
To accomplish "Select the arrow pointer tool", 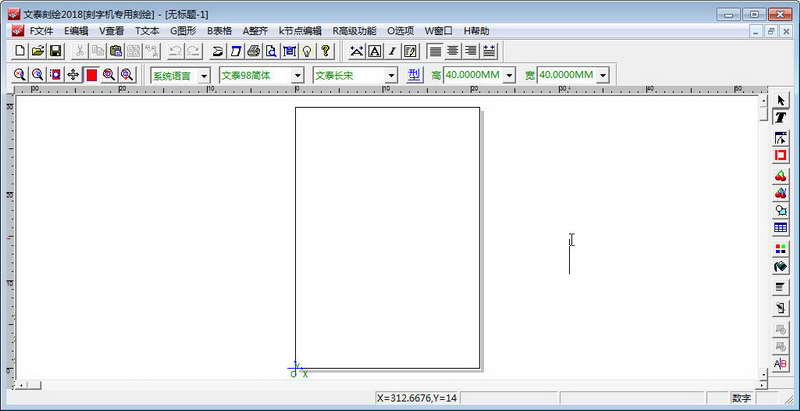I will click(x=781, y=101).
